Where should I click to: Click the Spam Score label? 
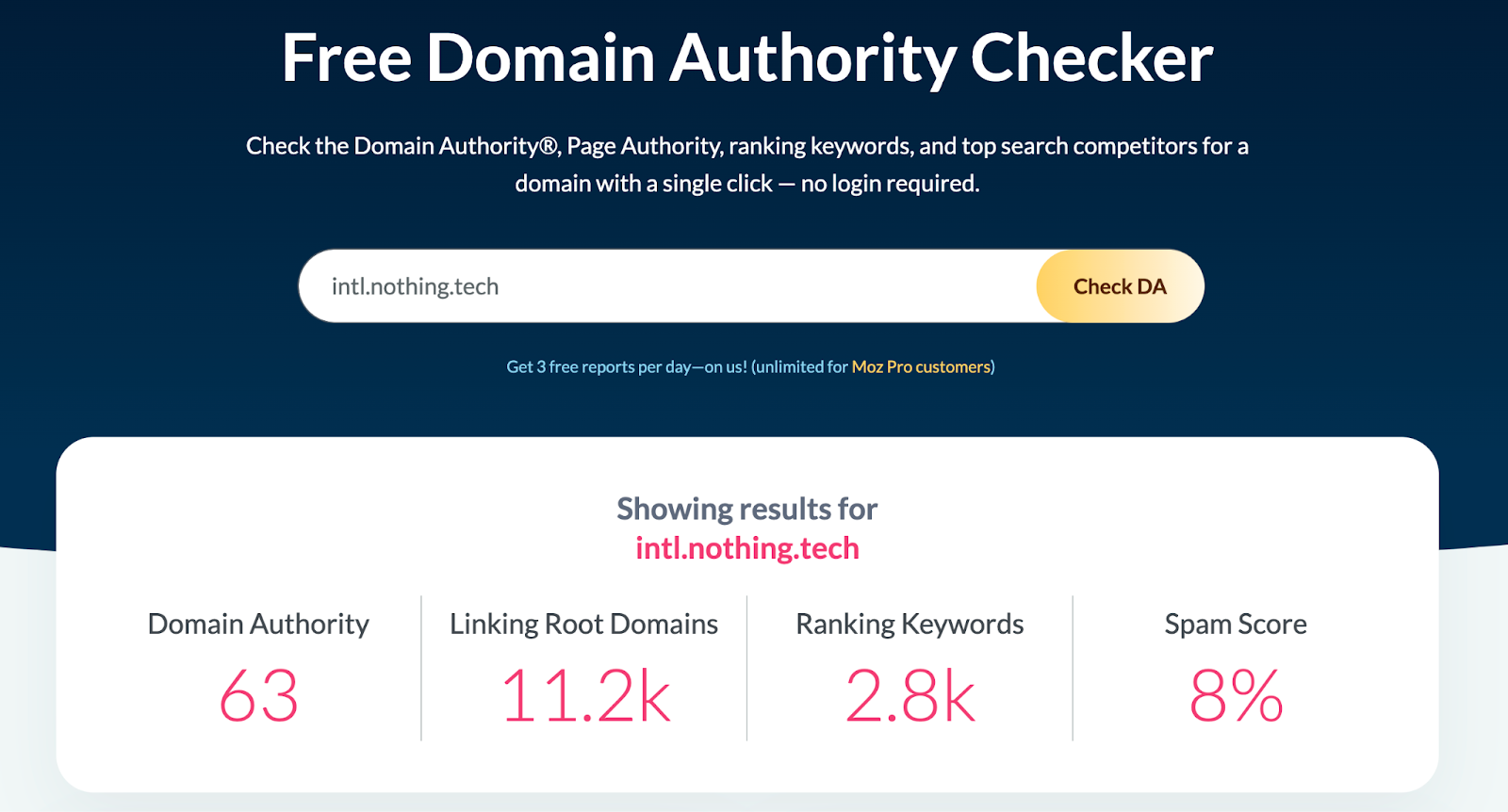pos(1235,624)
